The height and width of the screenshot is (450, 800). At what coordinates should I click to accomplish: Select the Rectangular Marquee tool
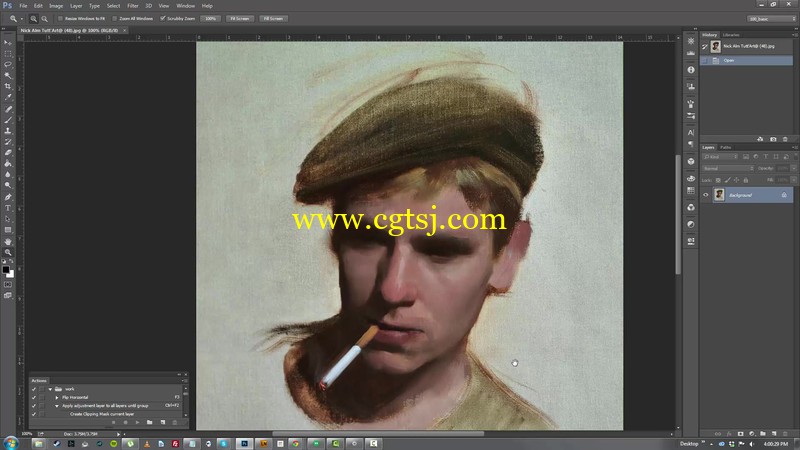click(8, 54)
